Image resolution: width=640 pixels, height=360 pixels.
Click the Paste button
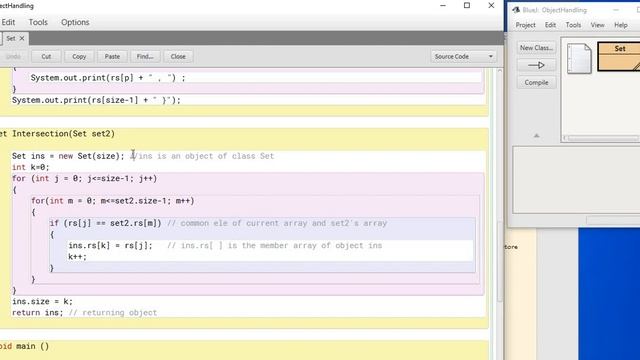(112, 57)
